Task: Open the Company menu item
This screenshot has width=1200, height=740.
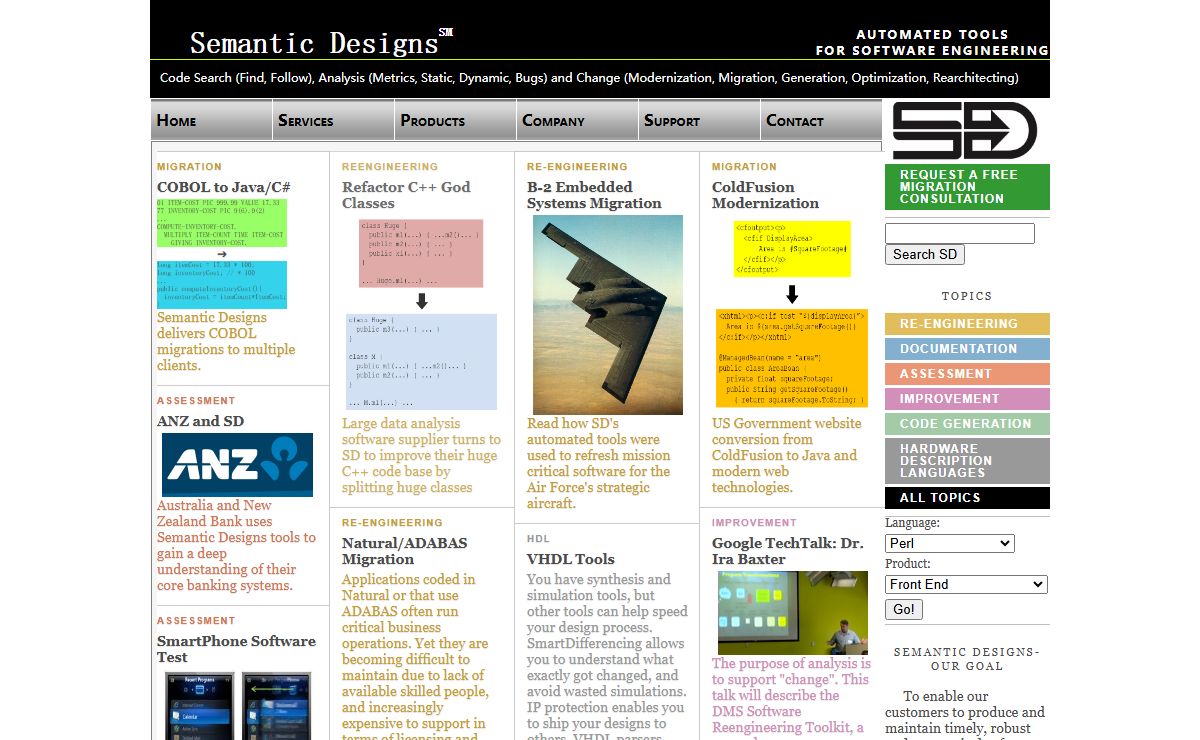Action: point(577,120)
